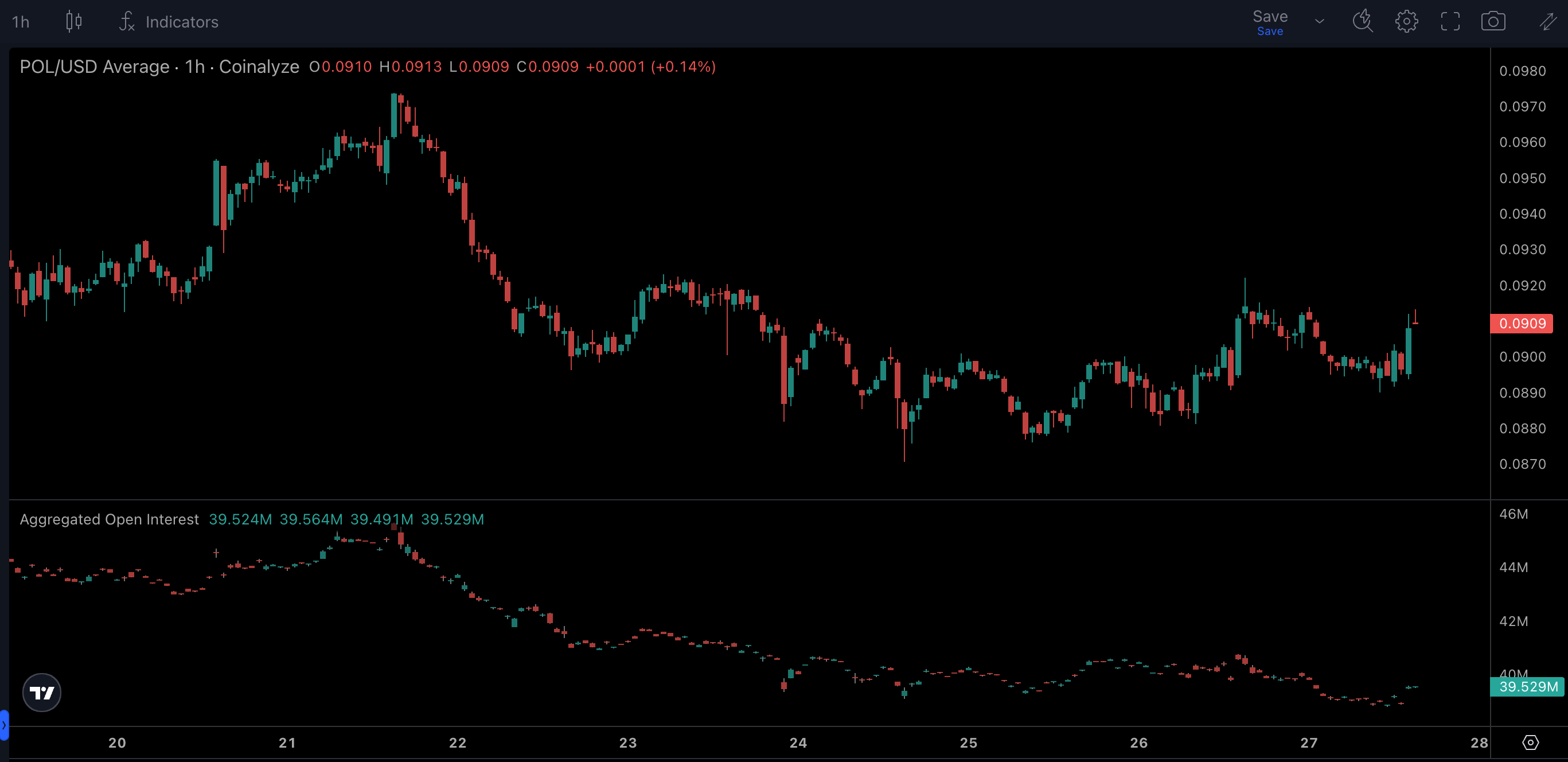Click the 0.0870 price axis label
Image resolution: width=1568 pixels, height=762 pixels.
tap(1522, 464)
